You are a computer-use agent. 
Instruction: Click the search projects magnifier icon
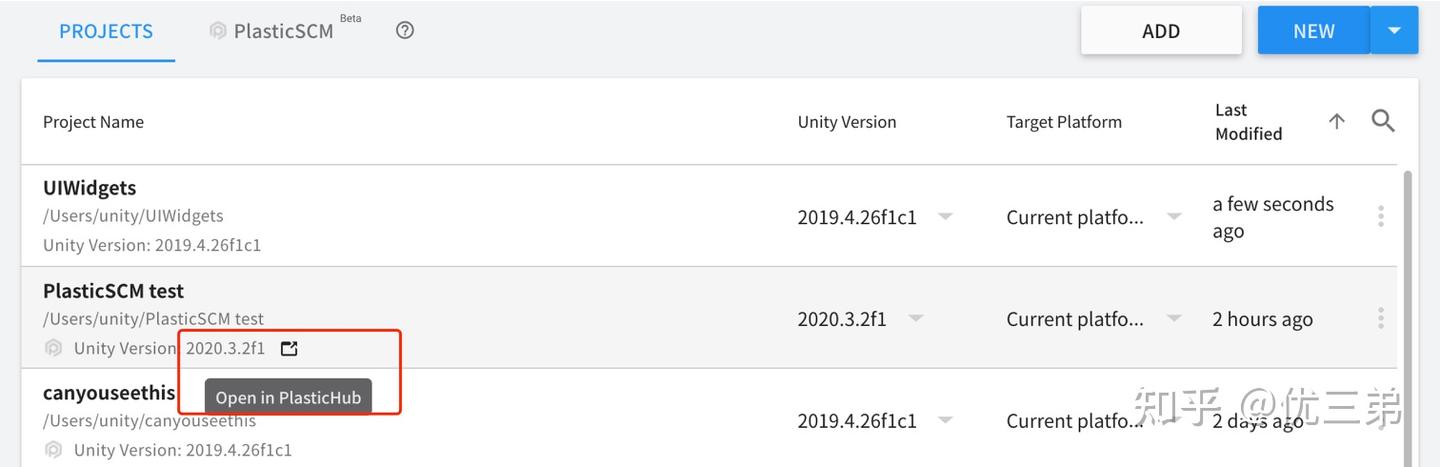(1383, 121)
